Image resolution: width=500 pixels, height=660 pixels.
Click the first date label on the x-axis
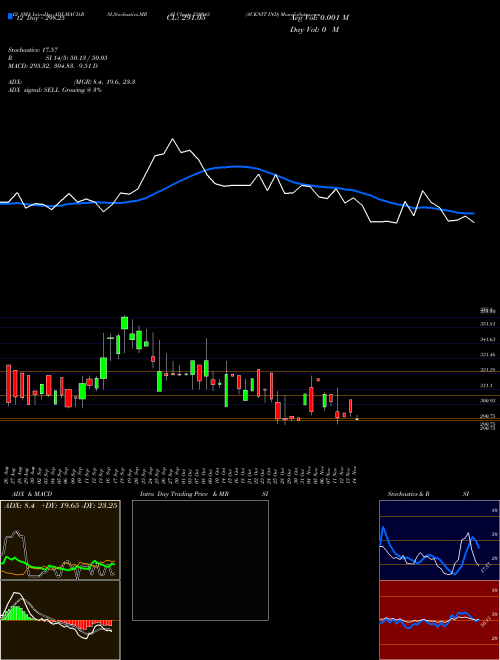7,474
